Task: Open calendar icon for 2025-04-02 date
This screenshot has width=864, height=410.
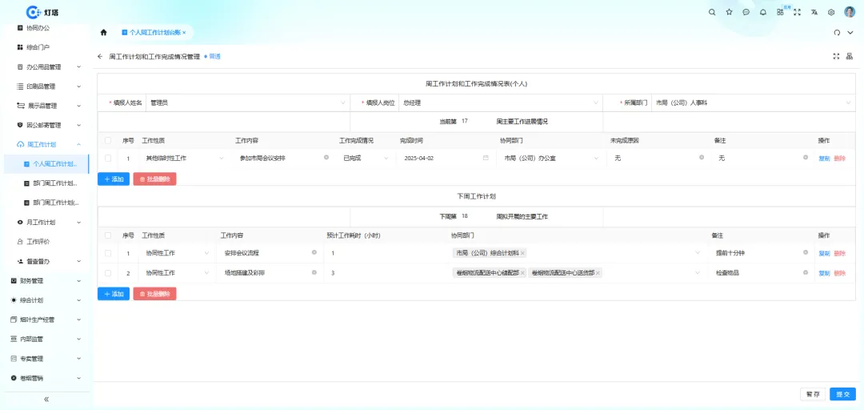Action: [x=485, y=158]
